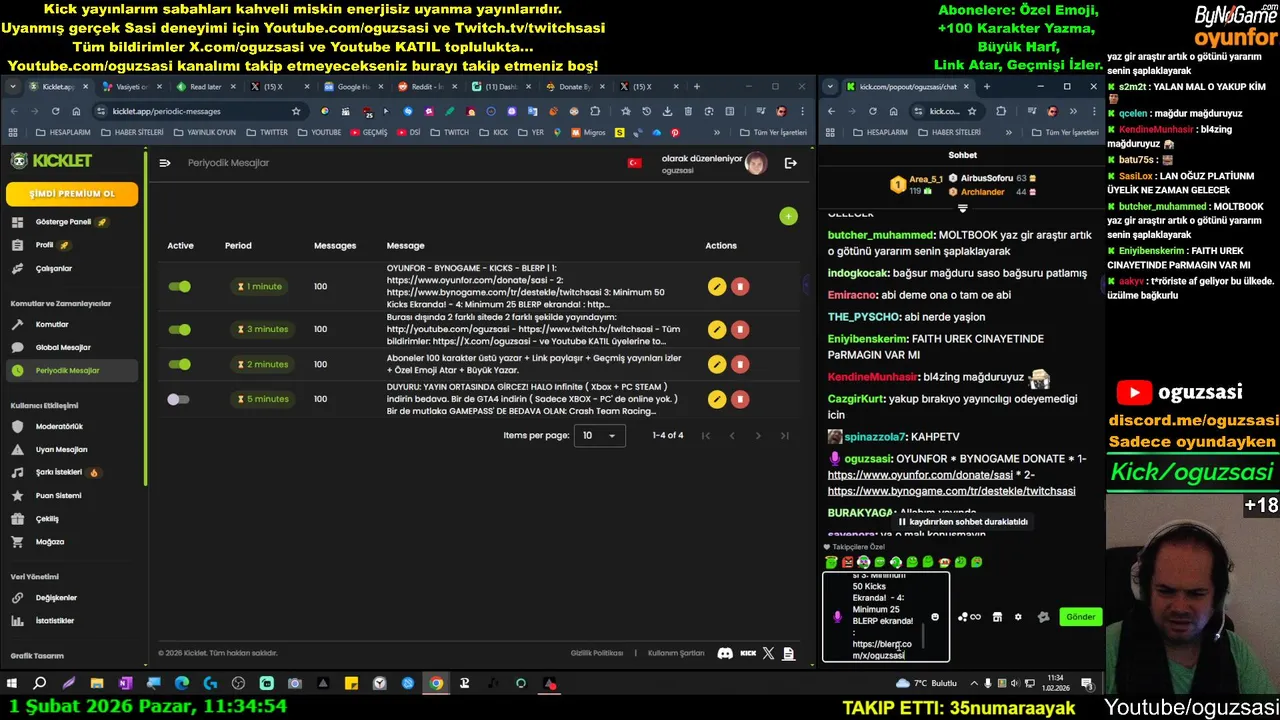The width and height of the screenshot is (1280, 720).
Task: Collapse the sidebar with hamburger icon
Action: point(165,163)
